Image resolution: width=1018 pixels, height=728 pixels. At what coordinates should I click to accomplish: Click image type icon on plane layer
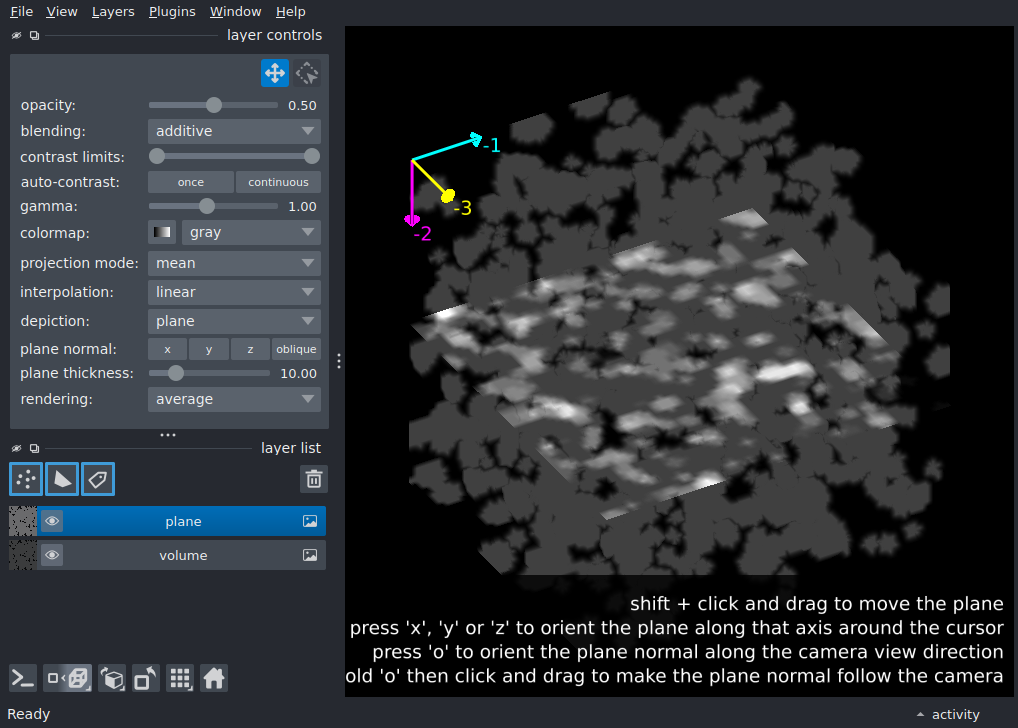coord(310,521)
